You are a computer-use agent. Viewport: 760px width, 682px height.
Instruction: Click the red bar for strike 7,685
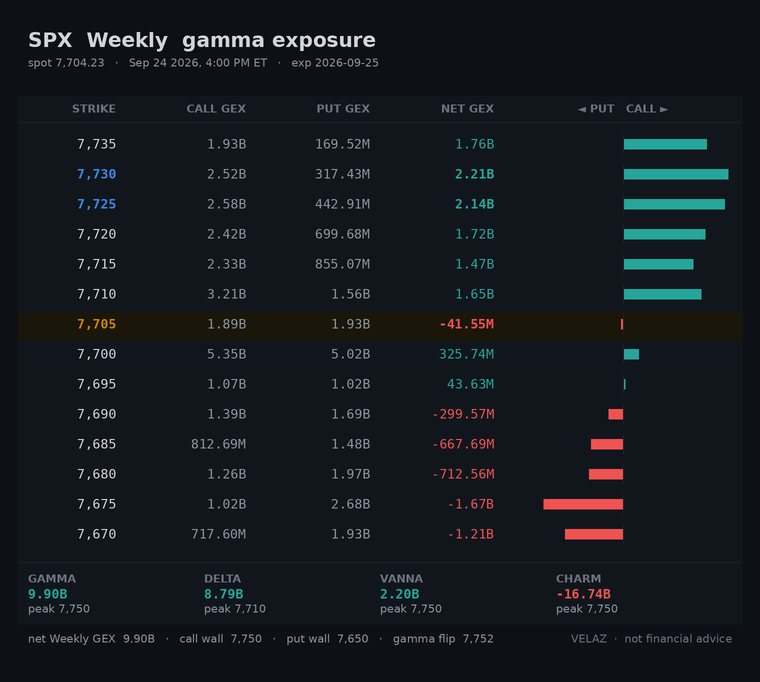coord(607,444)
